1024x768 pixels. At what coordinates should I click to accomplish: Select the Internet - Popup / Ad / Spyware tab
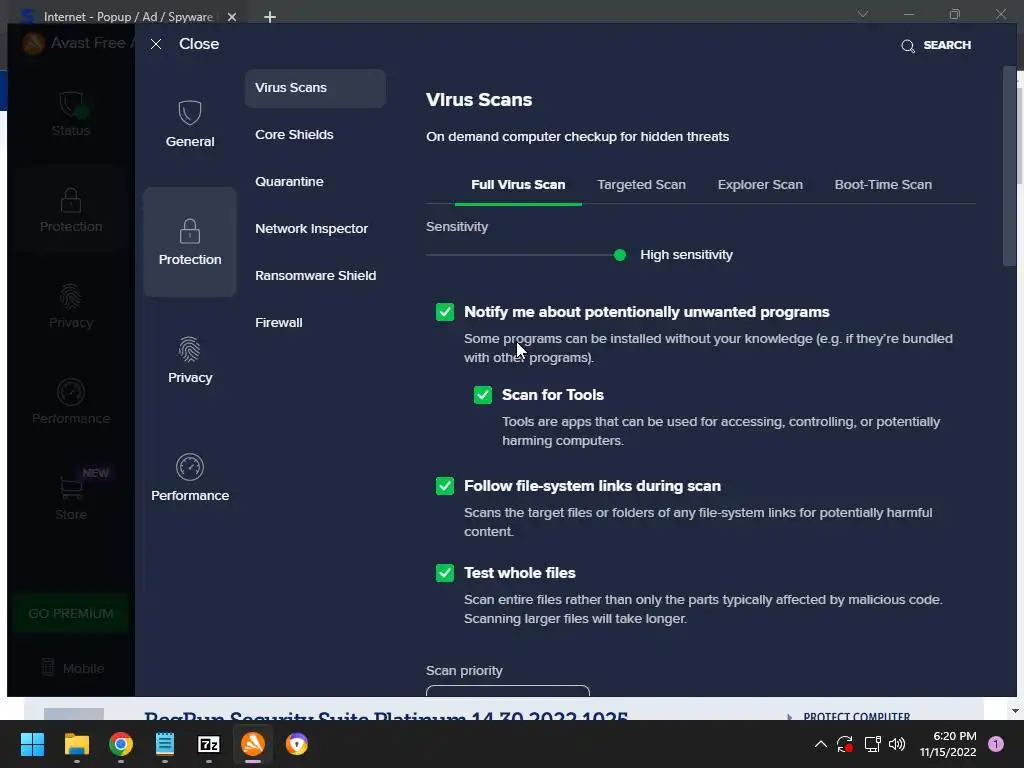pos(128,17)
